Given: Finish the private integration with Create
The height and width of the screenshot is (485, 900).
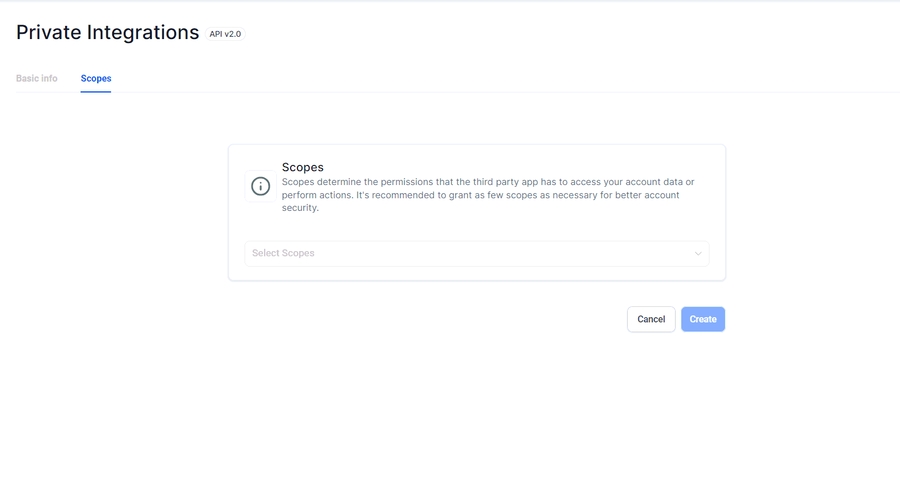Looking at the screenshot, I should click(703, 320).
